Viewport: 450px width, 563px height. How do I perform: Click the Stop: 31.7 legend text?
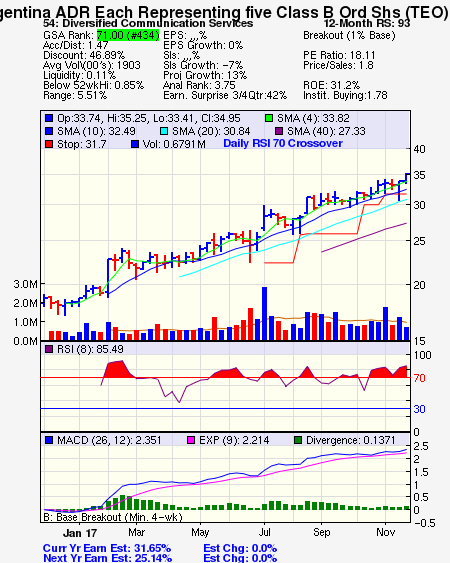[x=82, y=144]
